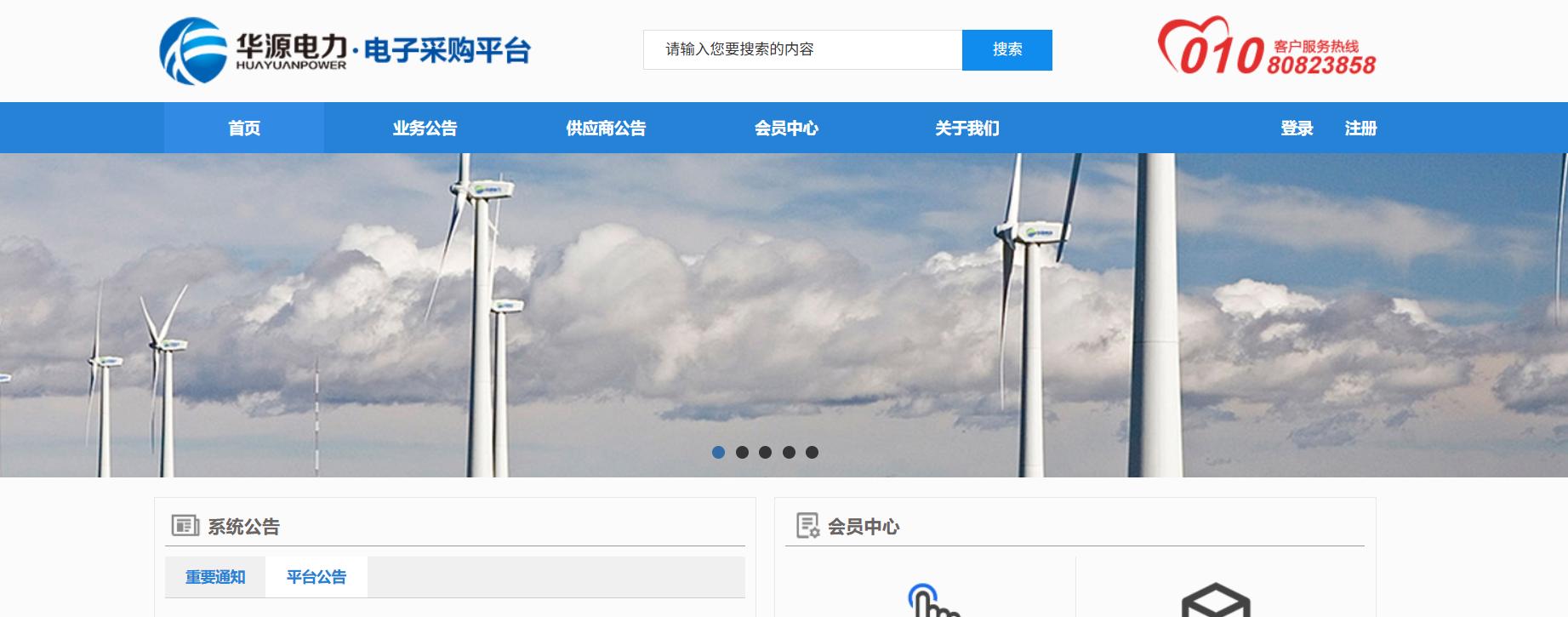1568x617 pixels.
Task: Select the second carousel indicator dot
Action: pyautogui.click(x=742, y=453)
